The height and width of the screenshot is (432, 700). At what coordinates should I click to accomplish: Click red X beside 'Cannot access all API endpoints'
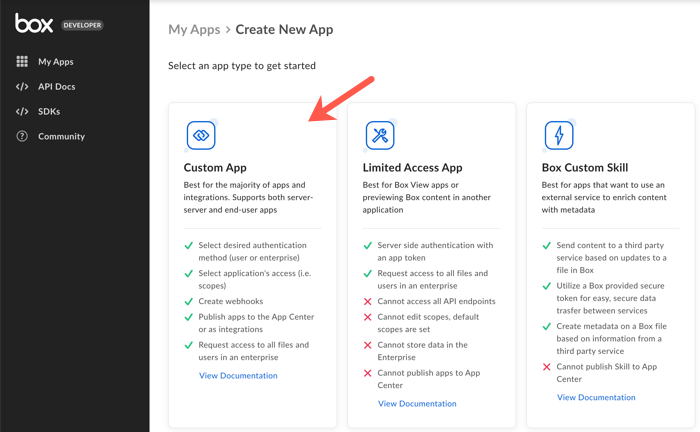[x=367, y=302]
